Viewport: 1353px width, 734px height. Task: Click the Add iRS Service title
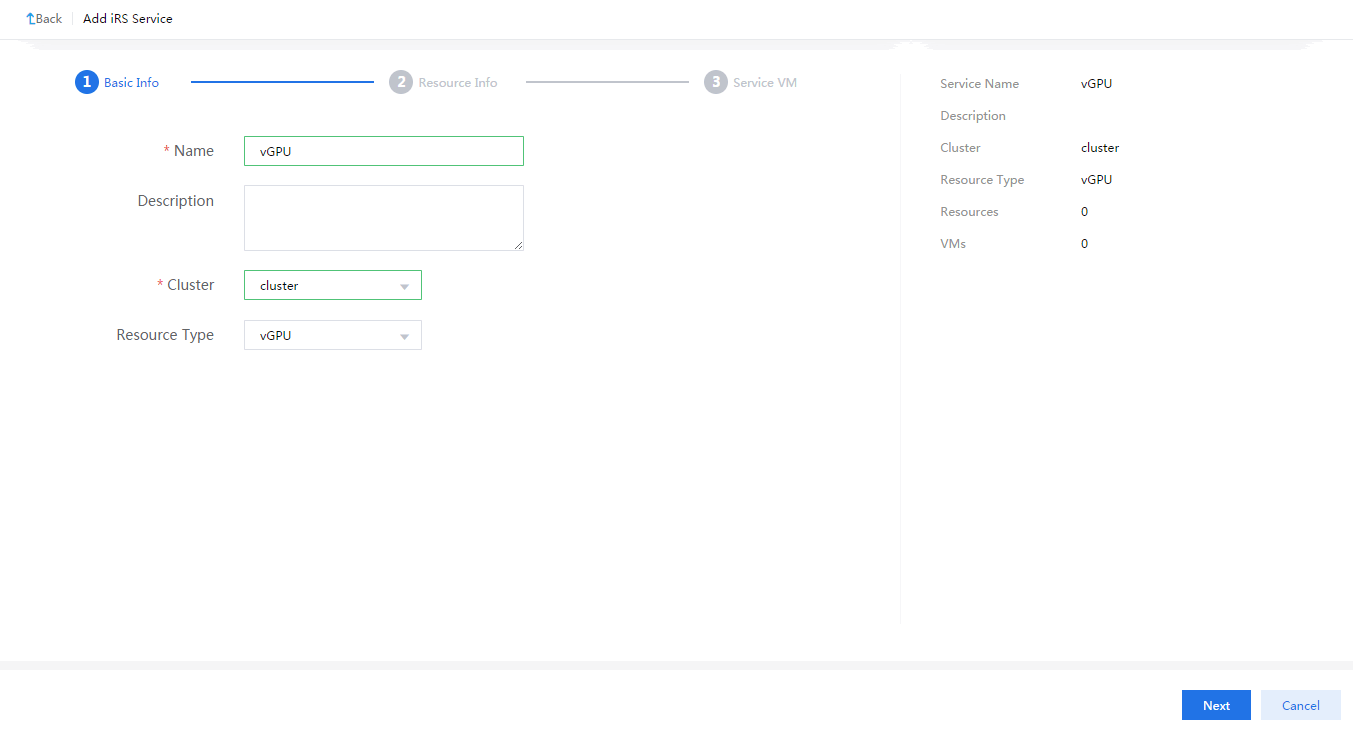coord(128,19)
